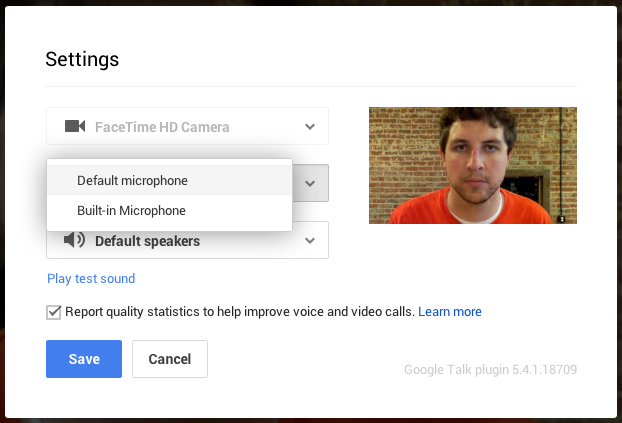Click the FaceTime HD Camera label text

162,127
